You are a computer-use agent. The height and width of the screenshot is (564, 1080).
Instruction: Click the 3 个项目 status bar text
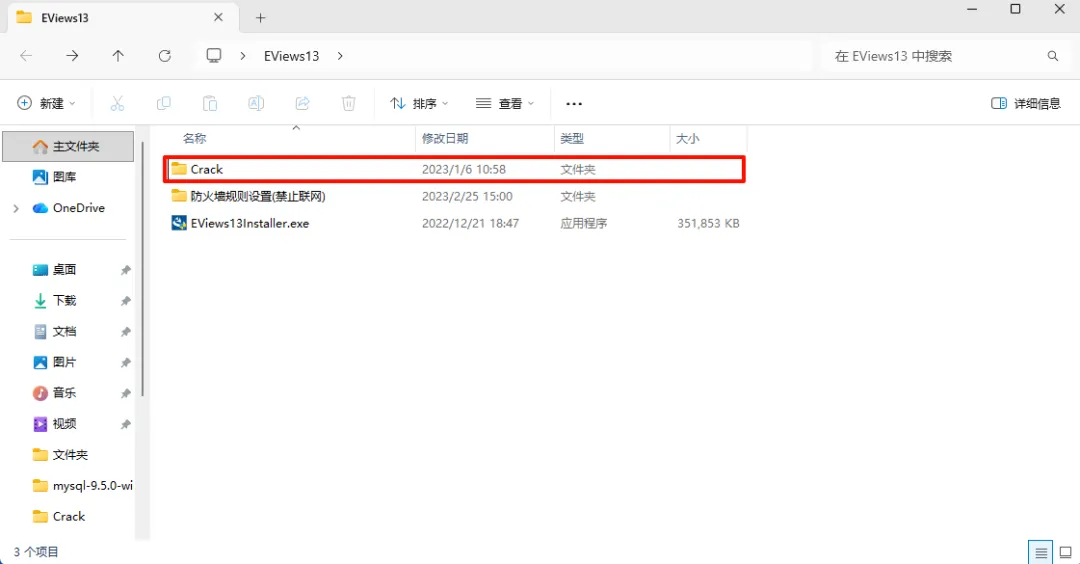[36, 552]
